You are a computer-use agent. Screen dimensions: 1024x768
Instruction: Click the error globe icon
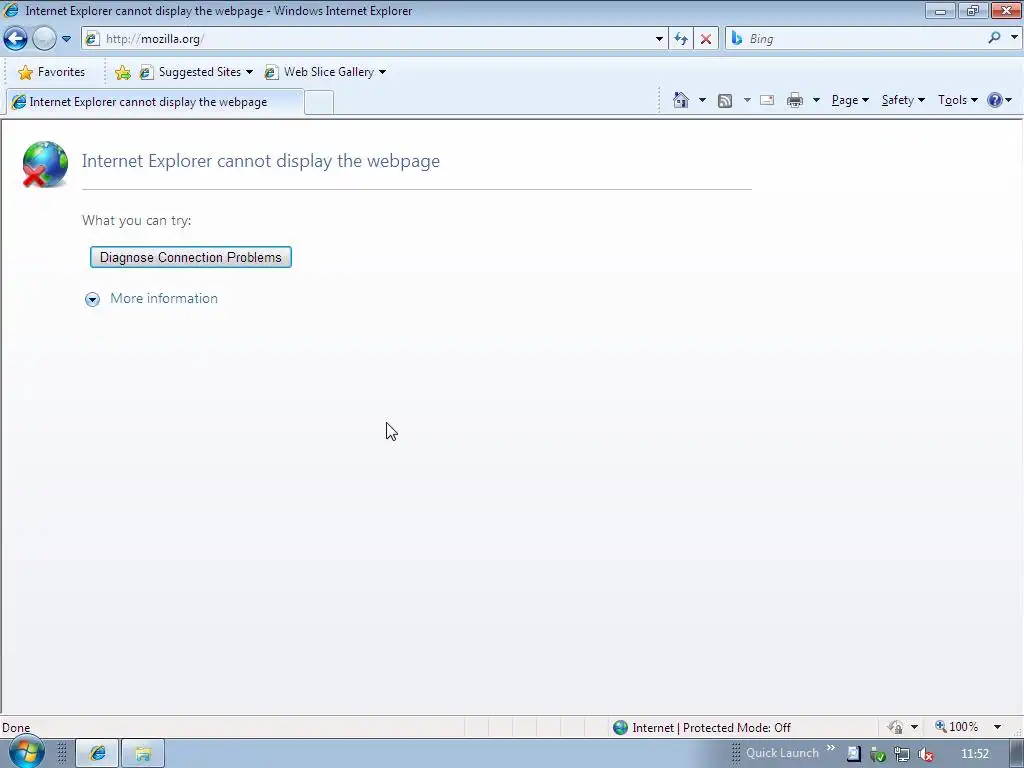coord(44,164)
